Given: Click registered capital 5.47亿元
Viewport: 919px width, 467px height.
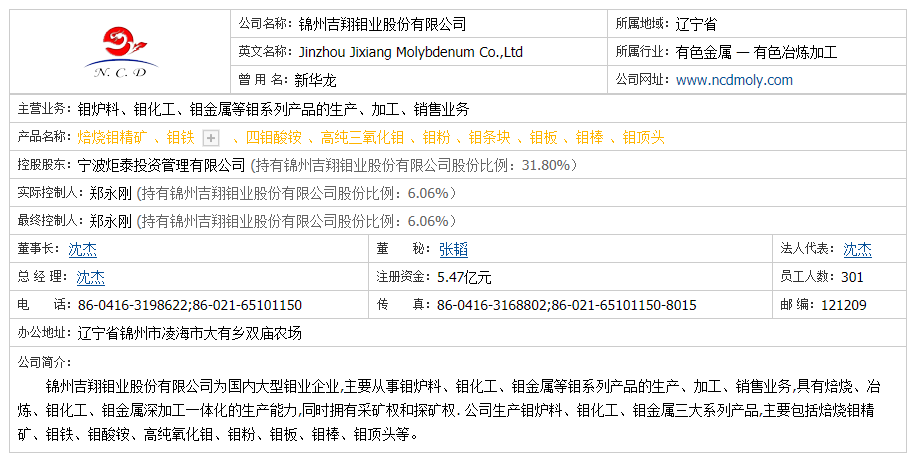Looking at the screenshot, I should click(x=464, y=277).
